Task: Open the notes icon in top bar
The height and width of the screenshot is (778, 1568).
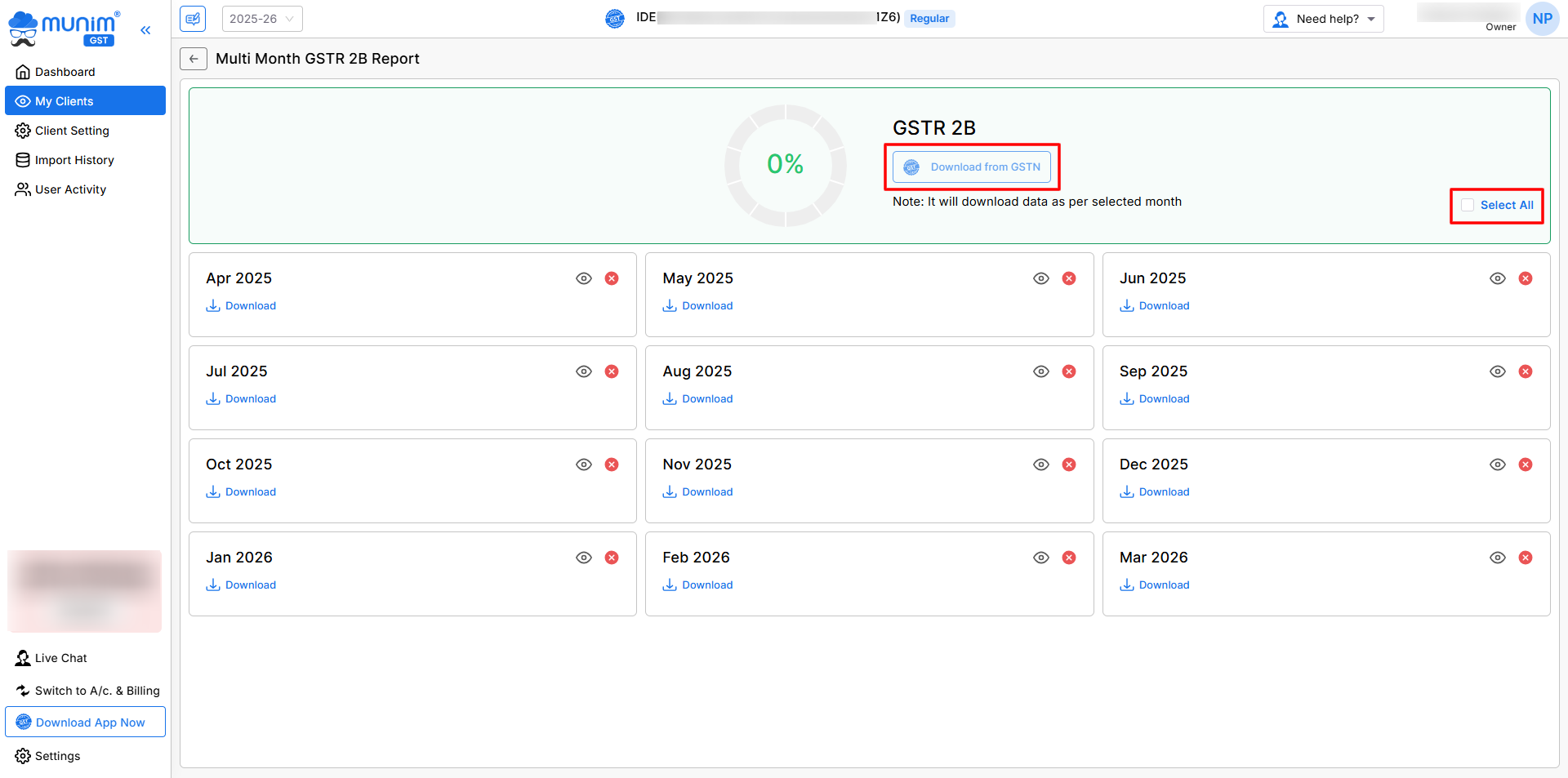Action: click(193, 19)
